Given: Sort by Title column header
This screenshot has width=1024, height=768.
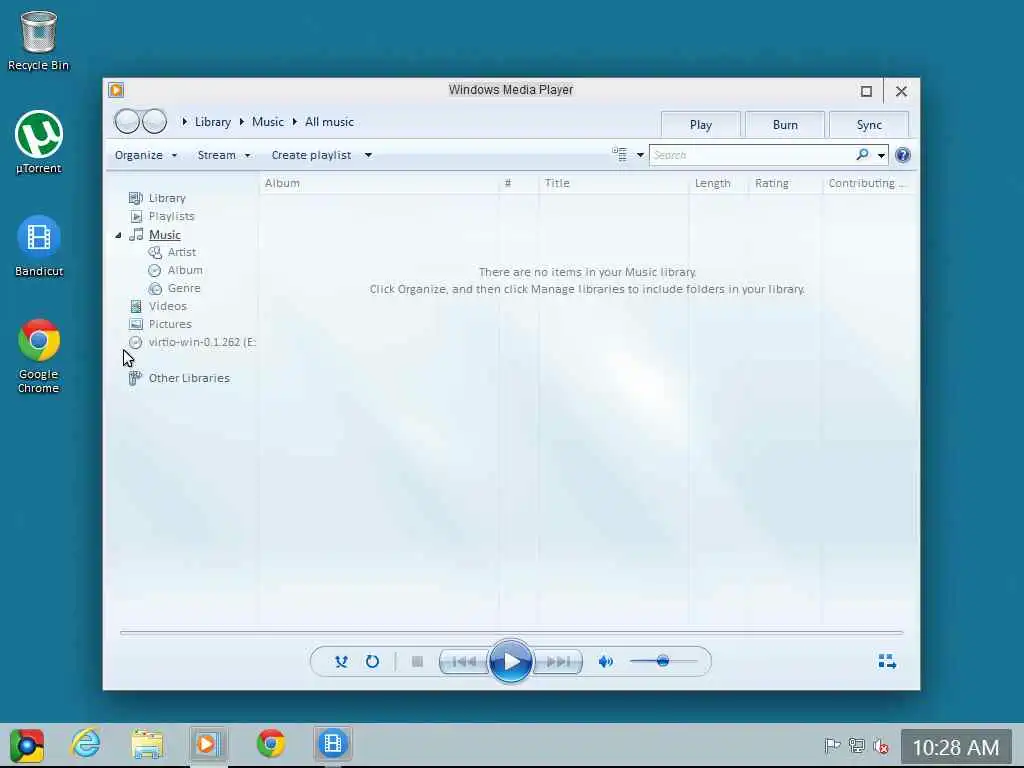Looking at the screenshot, I should [613, 184].
